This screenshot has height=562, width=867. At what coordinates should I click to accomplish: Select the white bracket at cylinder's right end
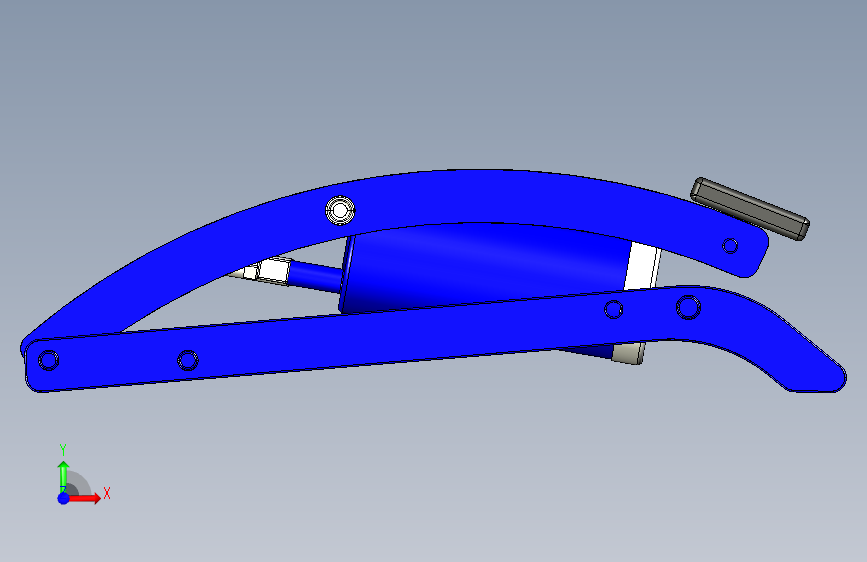[643, 267]
